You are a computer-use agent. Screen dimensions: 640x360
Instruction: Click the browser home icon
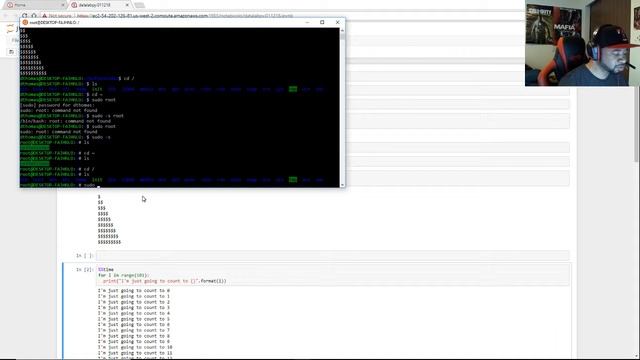[34, 16]
